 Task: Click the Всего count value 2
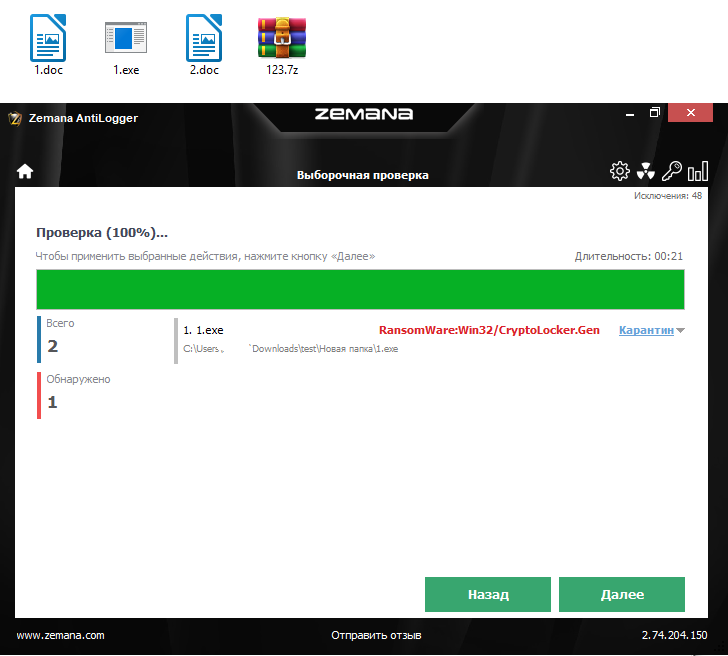(52, 346)
